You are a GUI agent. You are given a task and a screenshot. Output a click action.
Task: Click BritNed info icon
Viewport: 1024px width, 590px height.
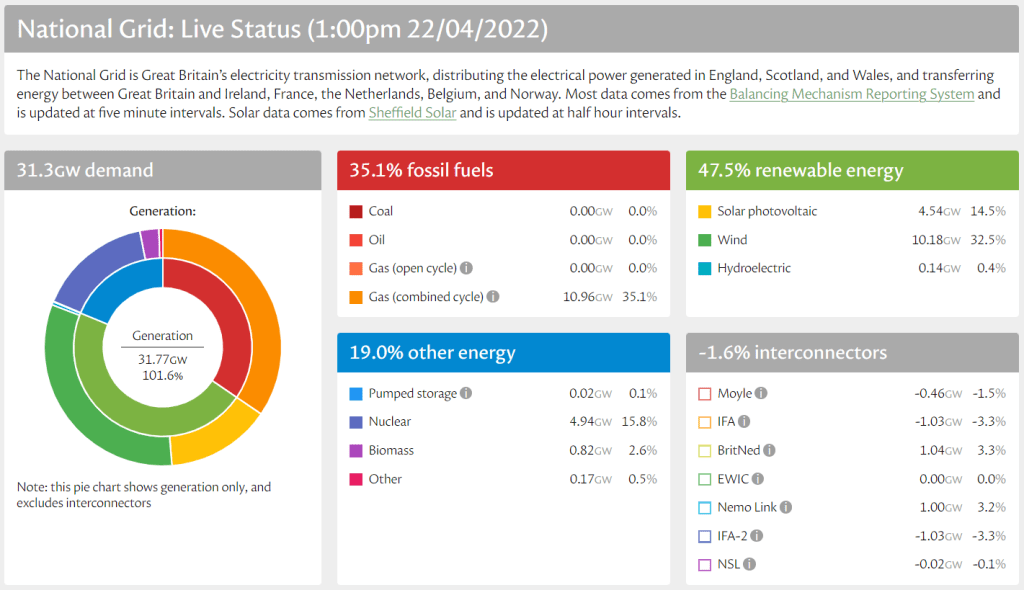click(769, 451)
